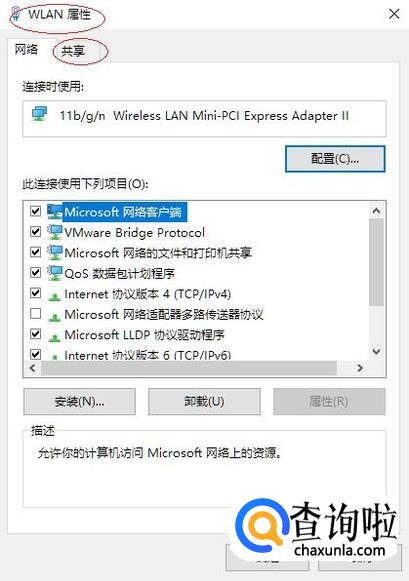Viewport: 409px width, 581px height.
Task: Enable the 网络适配器多路传送器协议 checkbox
Action: pyautogui.click(x=36, y=314)
